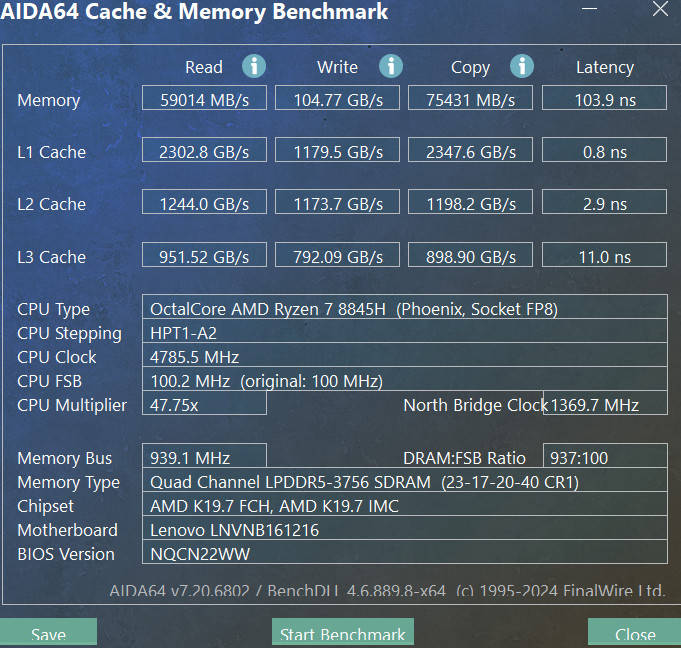Select the L3 Cache copy 898.90 GB/s

[470, 255]
